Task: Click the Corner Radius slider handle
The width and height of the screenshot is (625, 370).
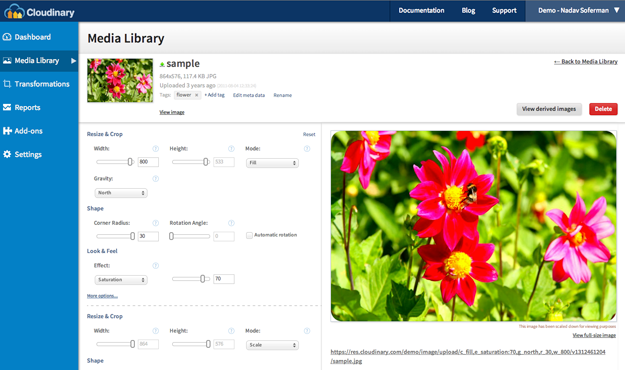Action: (132, 236)
